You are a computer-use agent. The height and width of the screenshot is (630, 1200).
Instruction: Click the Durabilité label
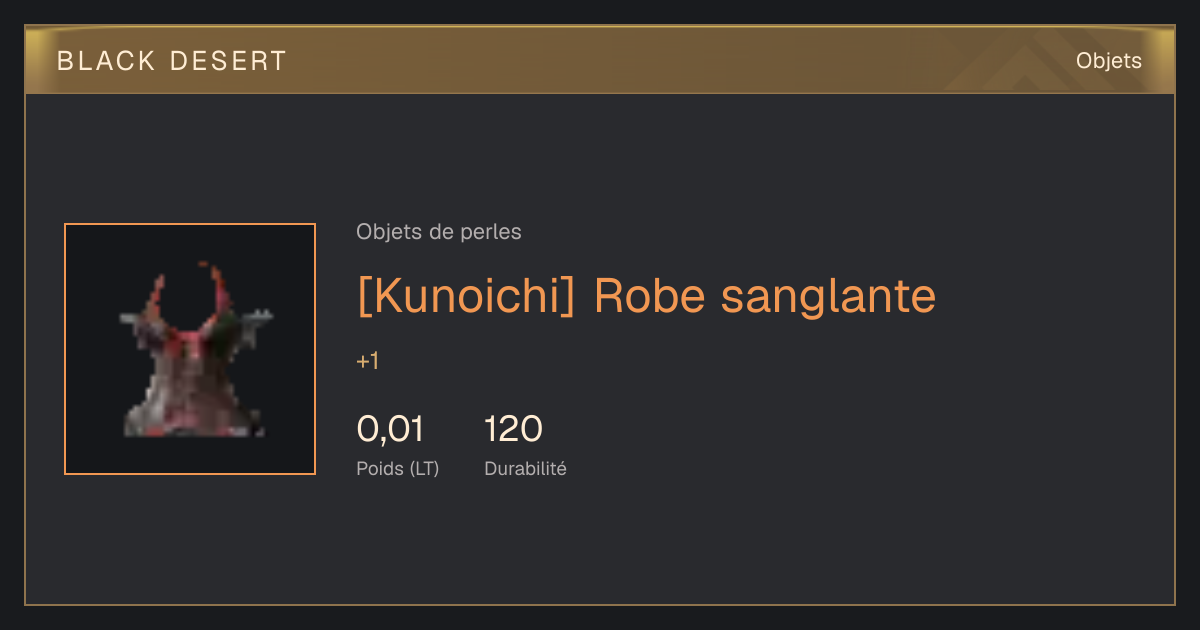[x=525, y=468]
